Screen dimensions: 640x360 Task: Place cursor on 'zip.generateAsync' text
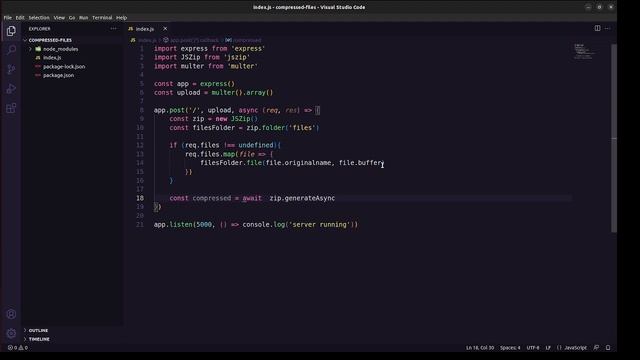tap(302, 198)
